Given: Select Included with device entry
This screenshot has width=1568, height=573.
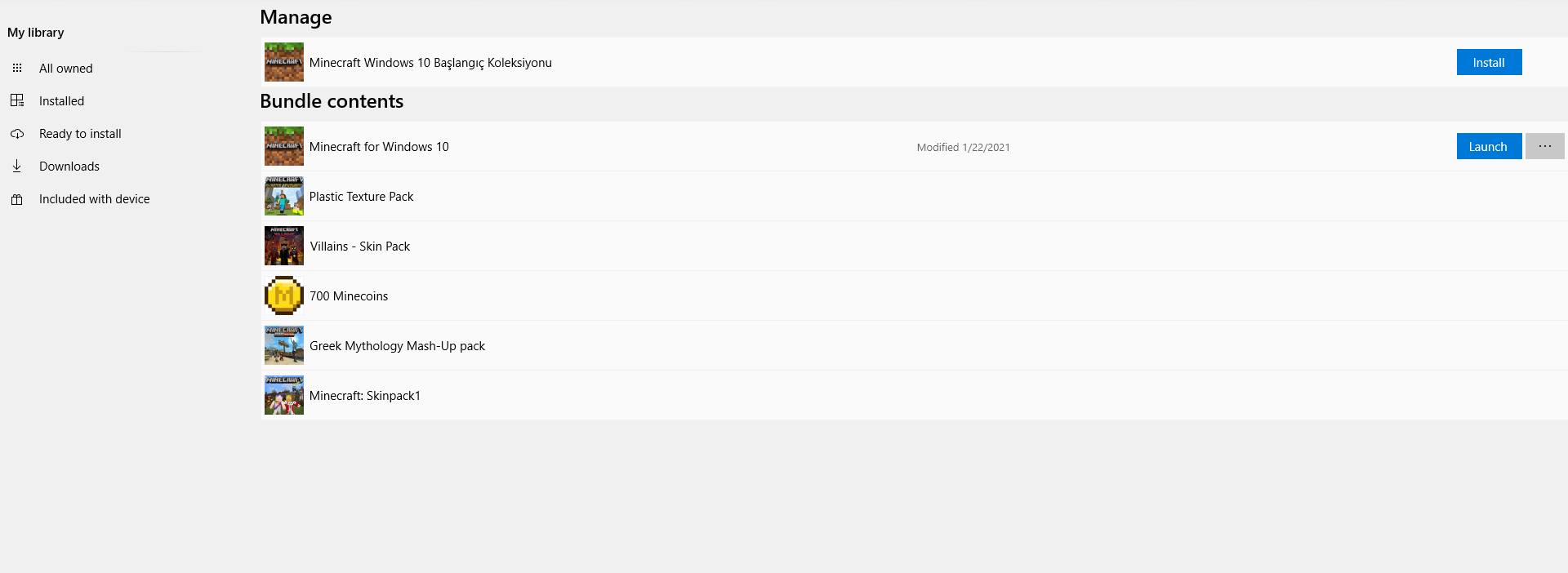Looking at the screenshot, I should pos(95,199).
